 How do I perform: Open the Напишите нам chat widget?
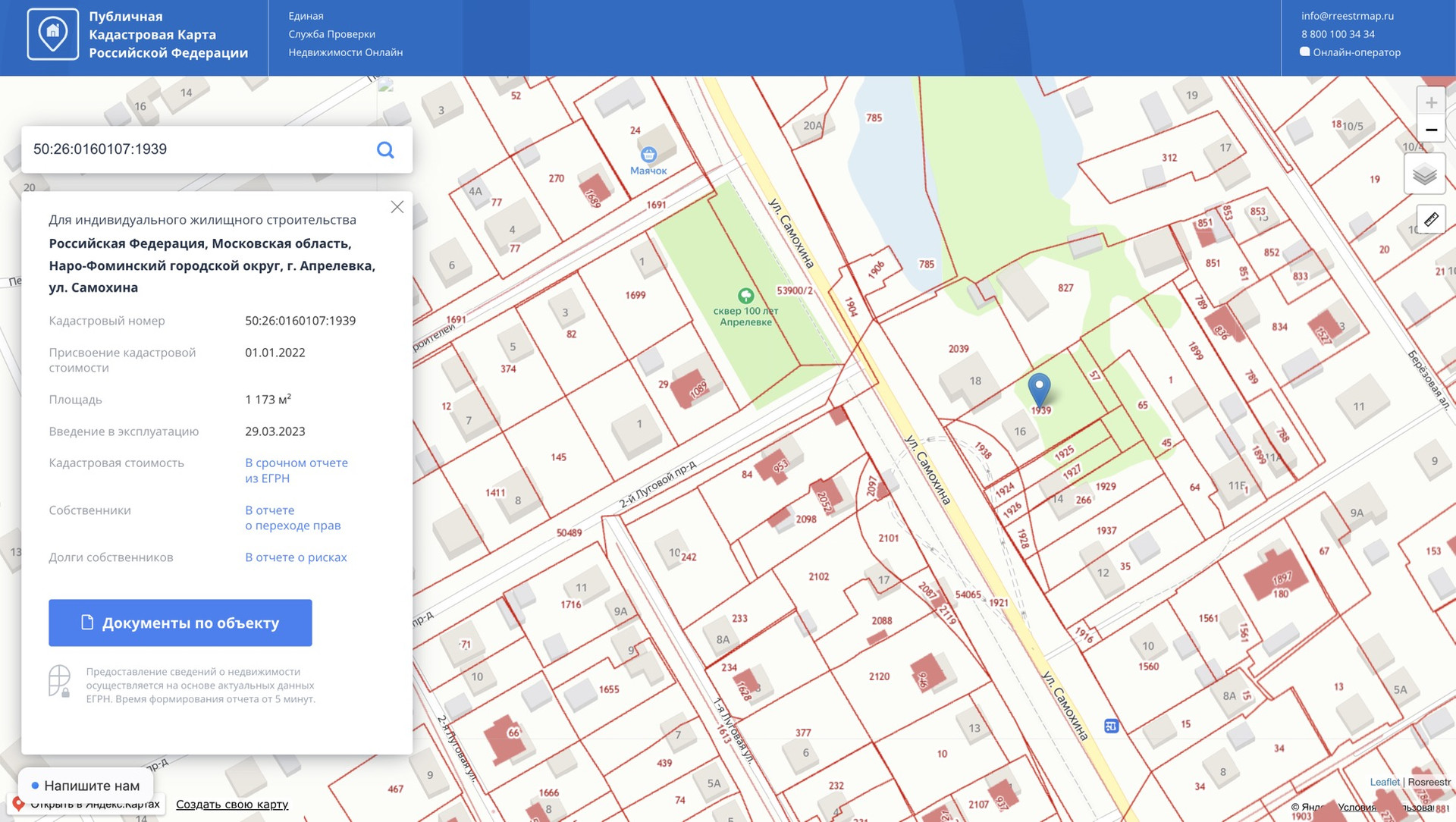[x=86, y=786]
